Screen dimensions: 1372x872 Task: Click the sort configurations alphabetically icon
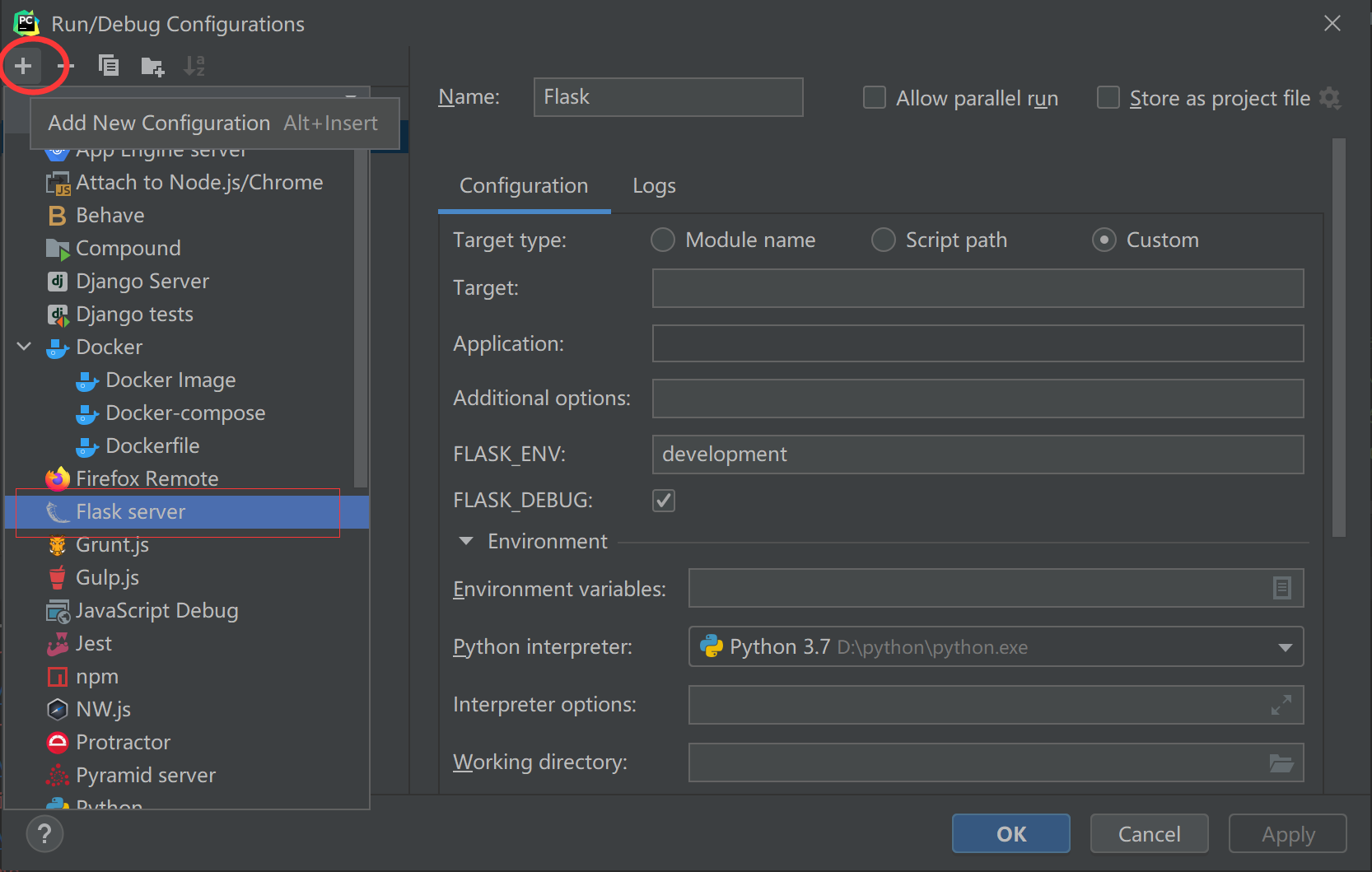click(194, 65)
